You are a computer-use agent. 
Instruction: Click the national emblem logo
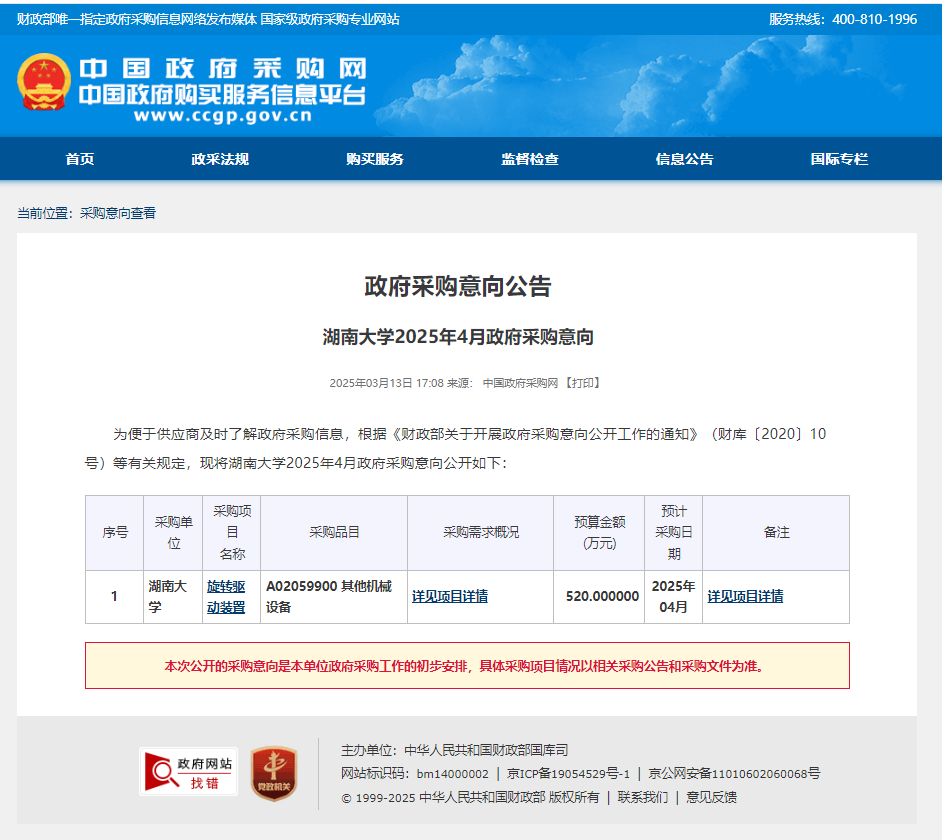(x=44, y=82)
